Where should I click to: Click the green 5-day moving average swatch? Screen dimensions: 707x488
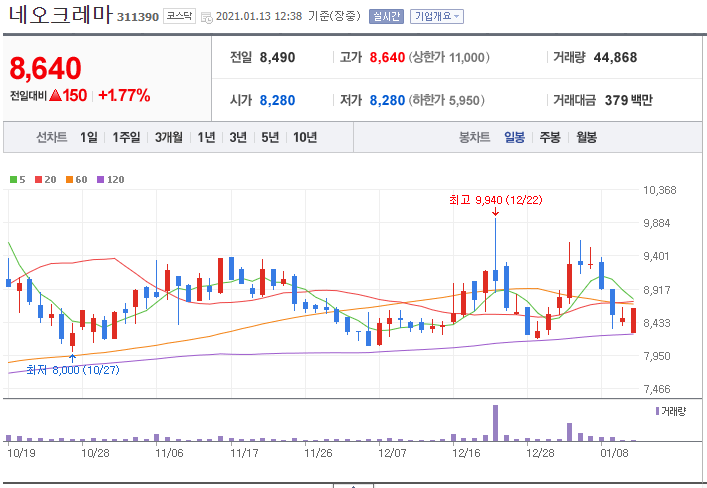click(x=14, y=180)
